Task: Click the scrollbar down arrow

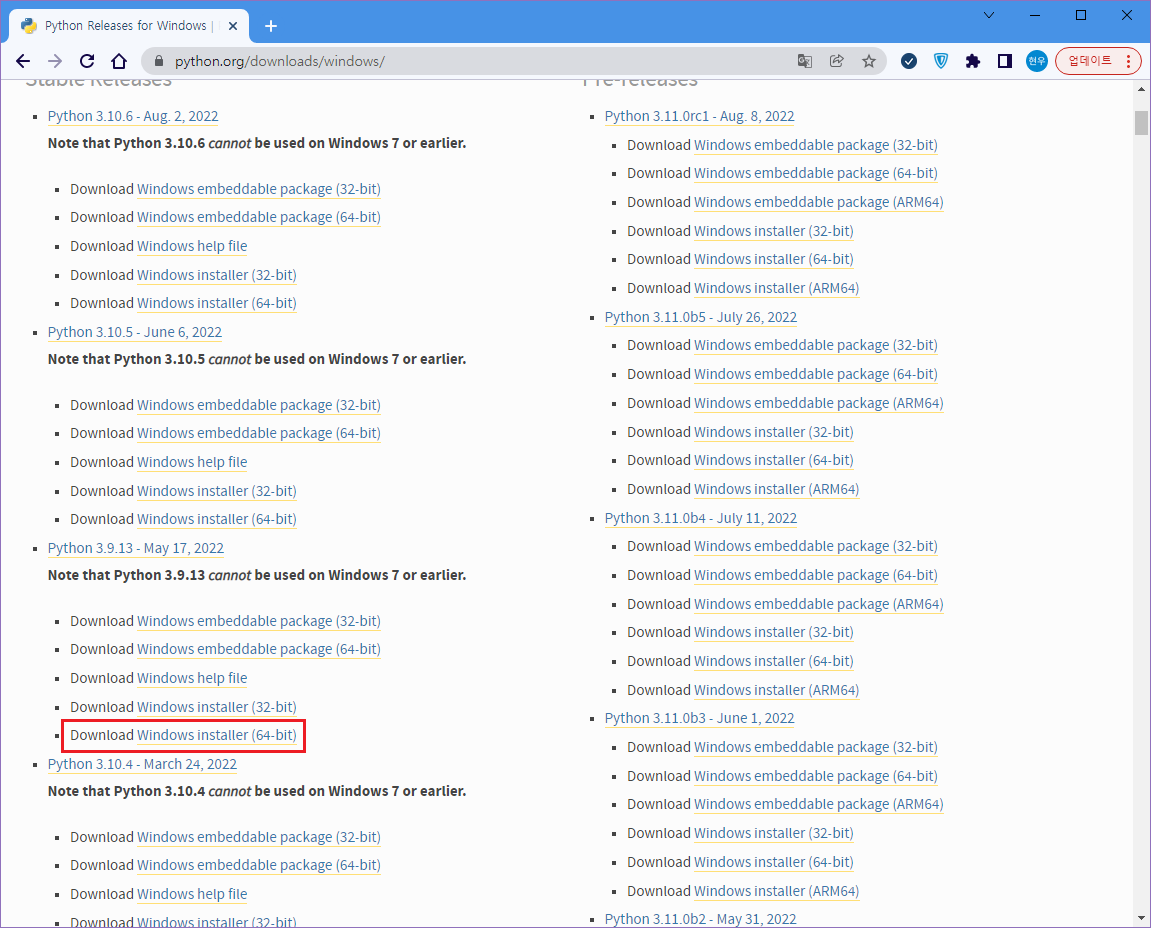Action: pyautogui.click(x=1141, y=918)
